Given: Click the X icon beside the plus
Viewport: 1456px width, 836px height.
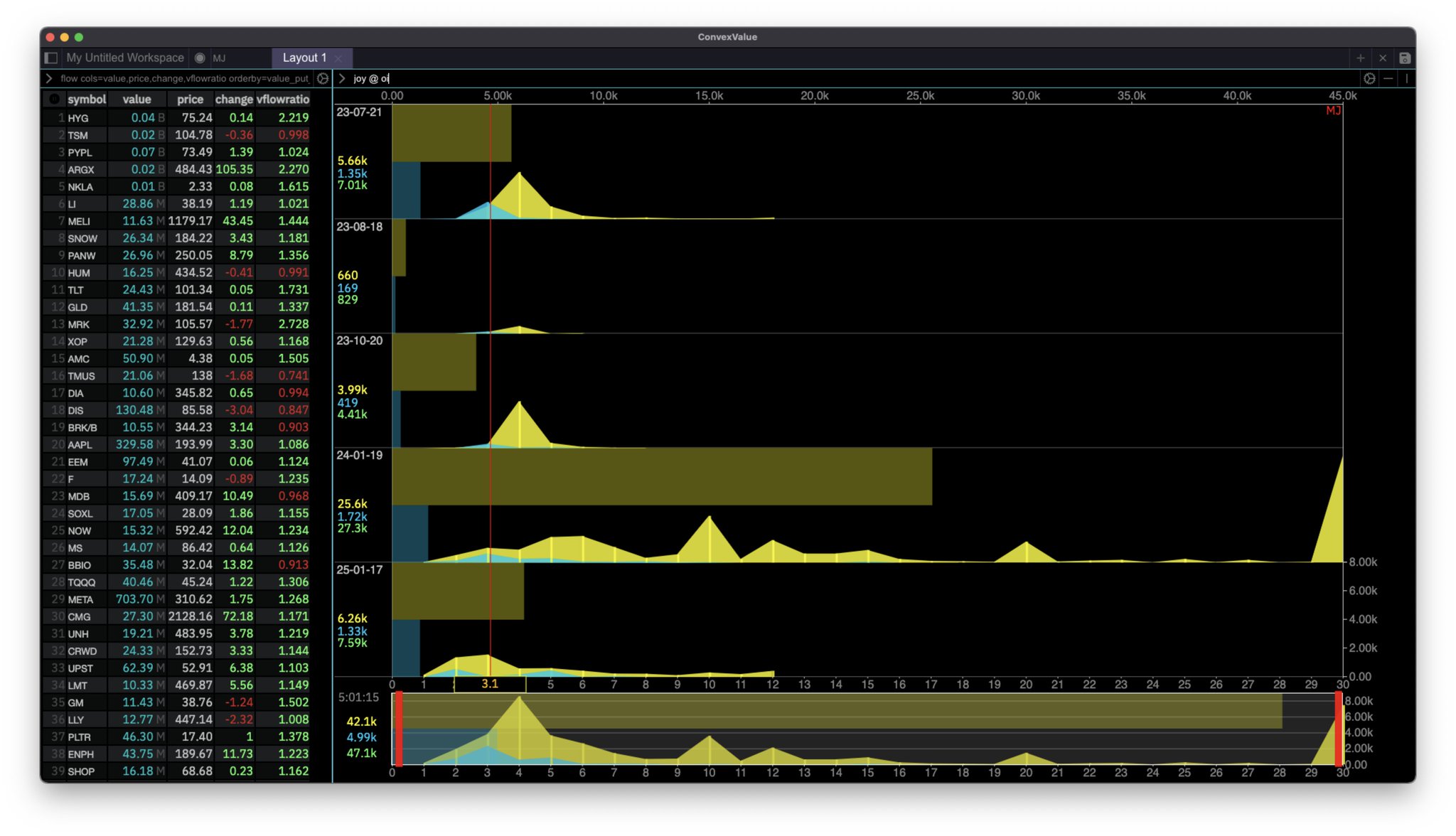Looking at the screenshot, I should tap(1382, 58).
